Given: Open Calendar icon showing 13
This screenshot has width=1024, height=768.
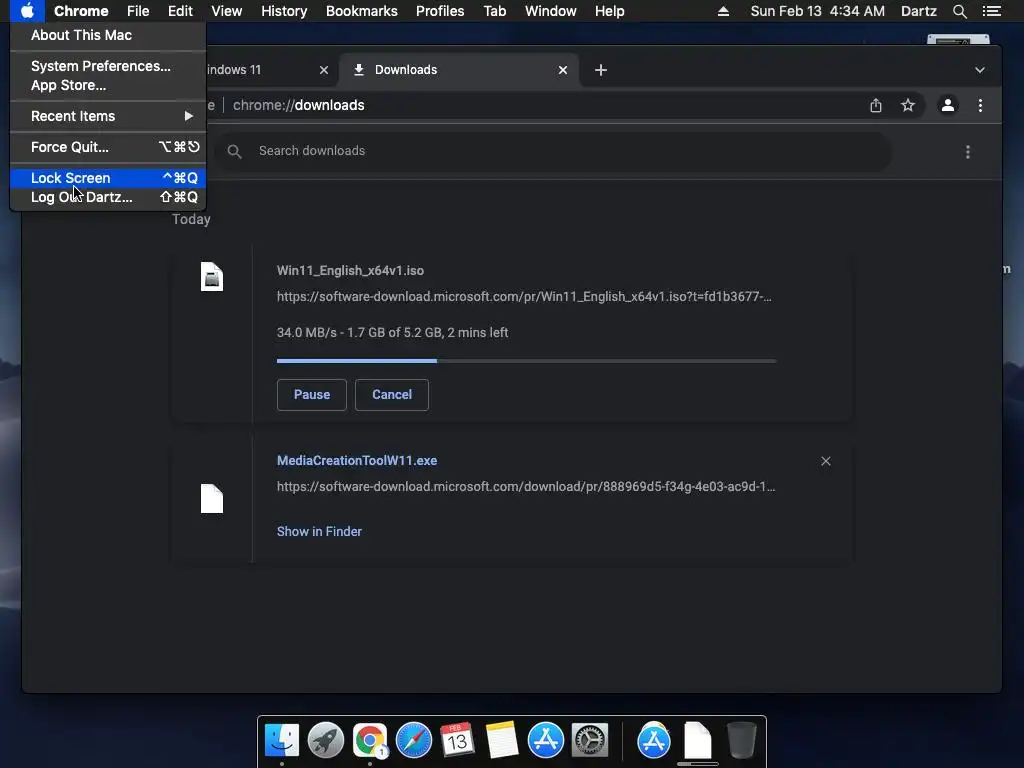Looking at the screenshot, I should [x=457, y=740].
